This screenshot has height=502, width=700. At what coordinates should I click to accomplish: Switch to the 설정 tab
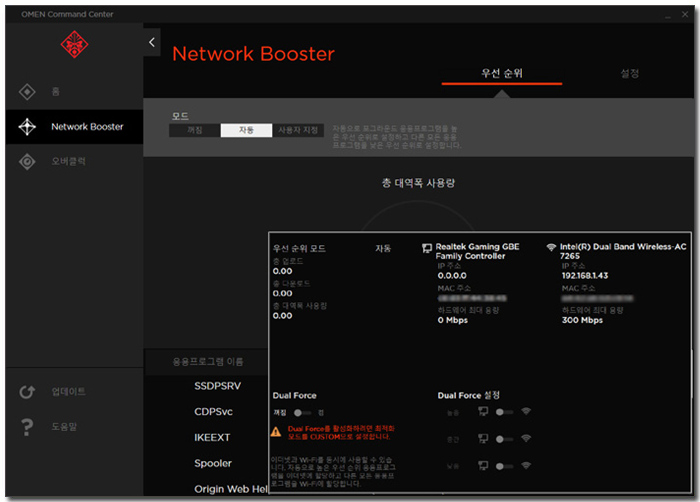tap(629, 73)
